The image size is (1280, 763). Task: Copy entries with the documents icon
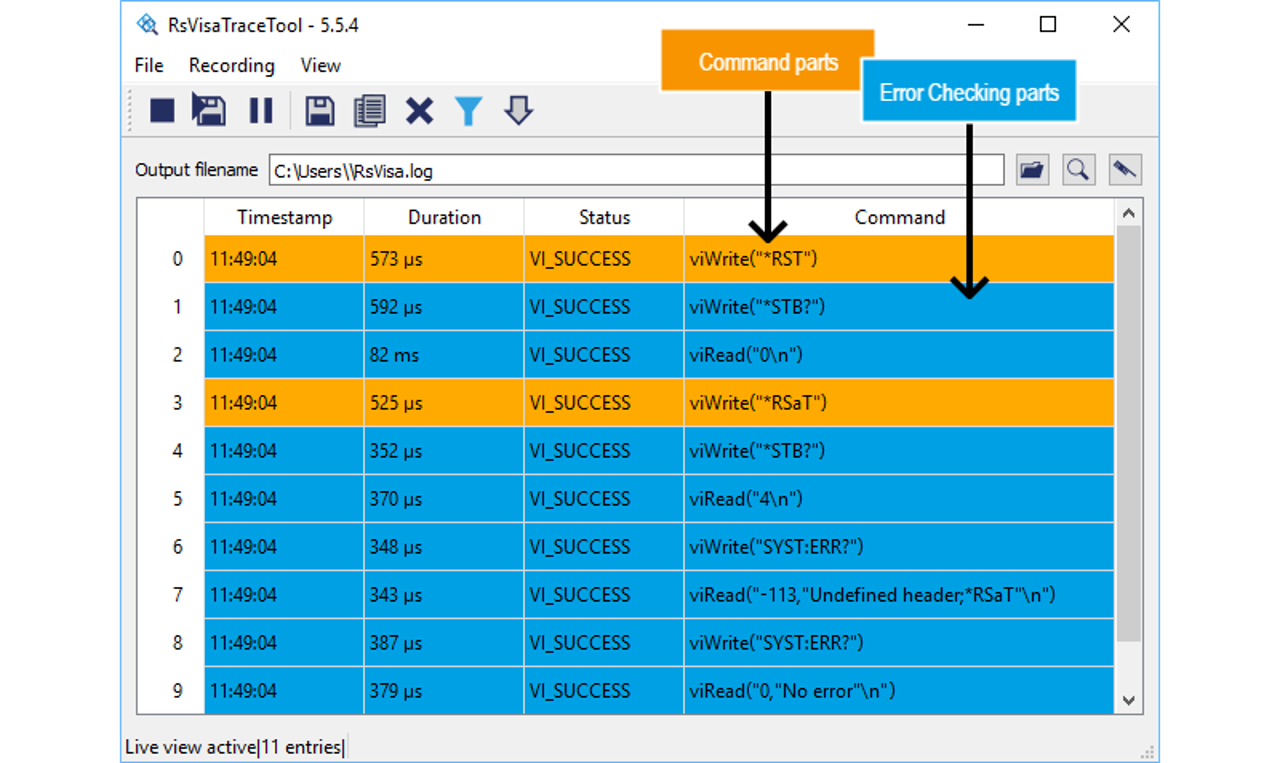pos(370,110)
